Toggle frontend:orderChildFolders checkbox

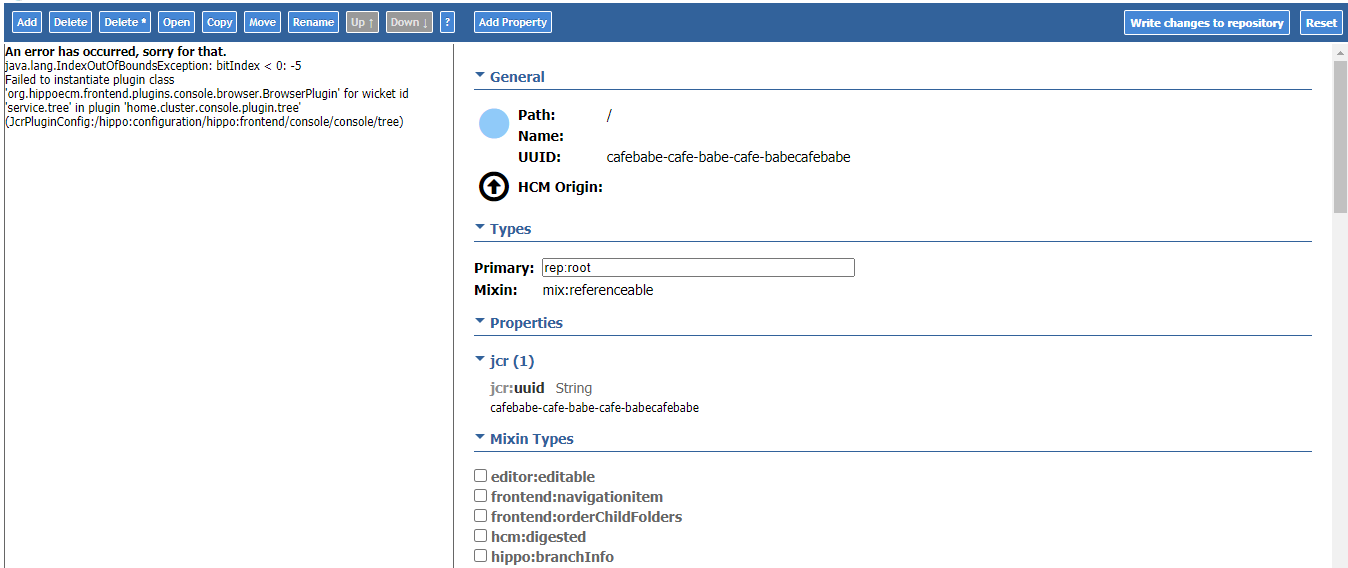481,516
